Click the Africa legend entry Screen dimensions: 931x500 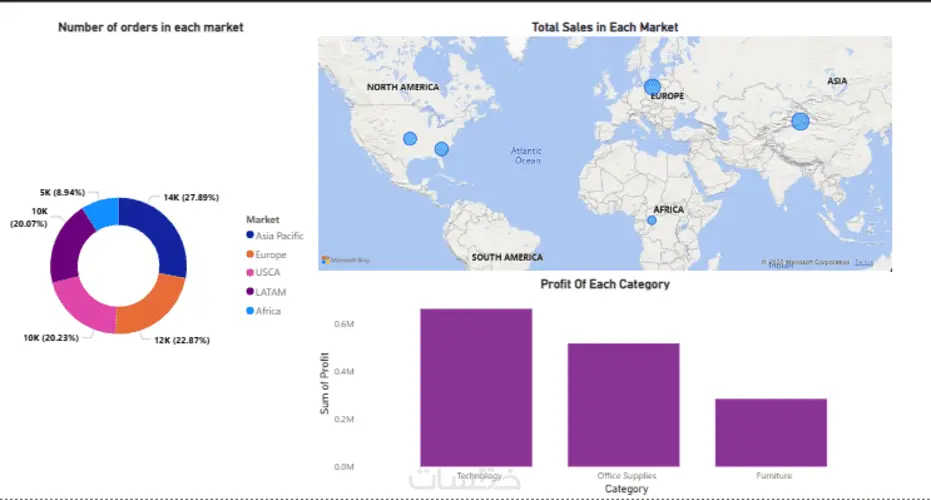(x=269, y=311)
